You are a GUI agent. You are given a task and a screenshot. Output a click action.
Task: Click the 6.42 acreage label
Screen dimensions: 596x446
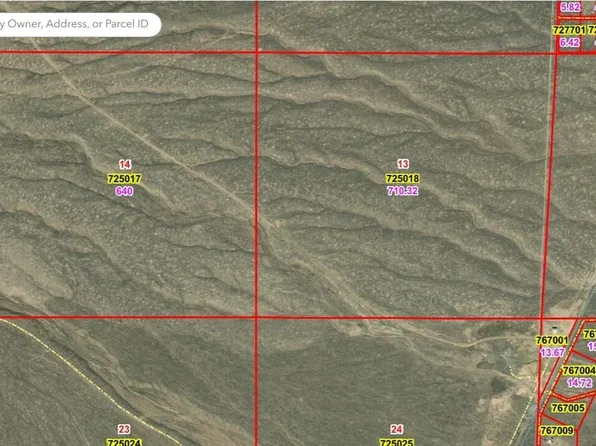(569, 42)
